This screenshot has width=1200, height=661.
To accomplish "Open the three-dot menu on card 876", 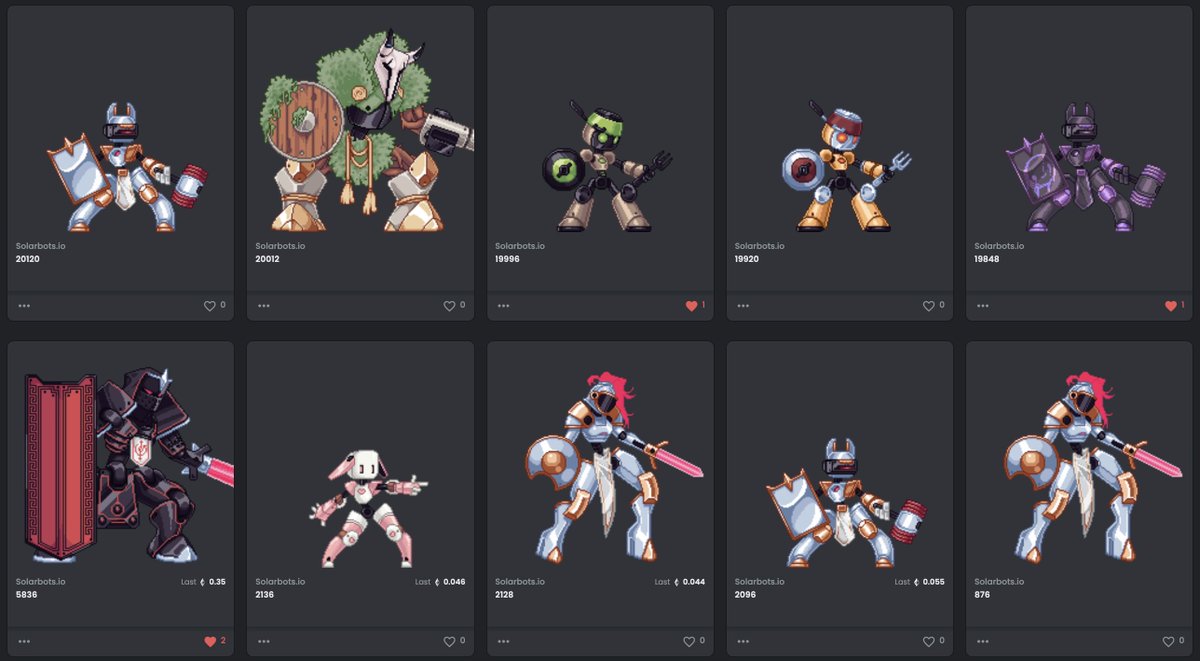I will [x=984, y=642].
